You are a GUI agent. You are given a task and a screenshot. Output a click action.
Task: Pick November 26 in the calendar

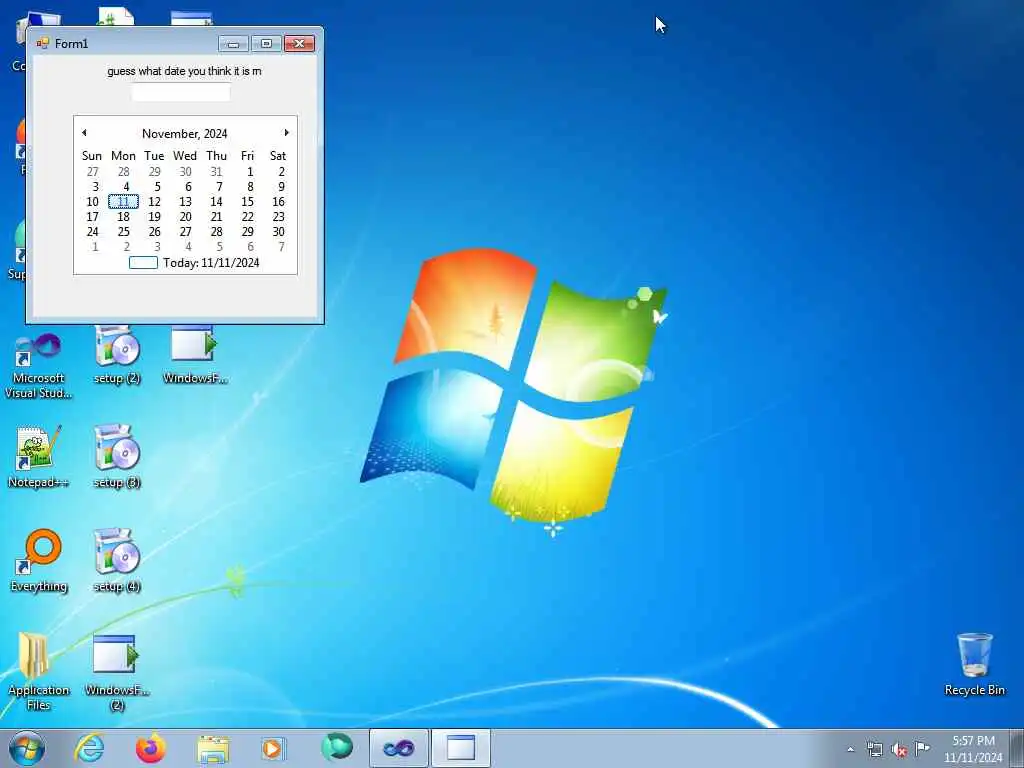pyautogui.click(x=154, y=232)
